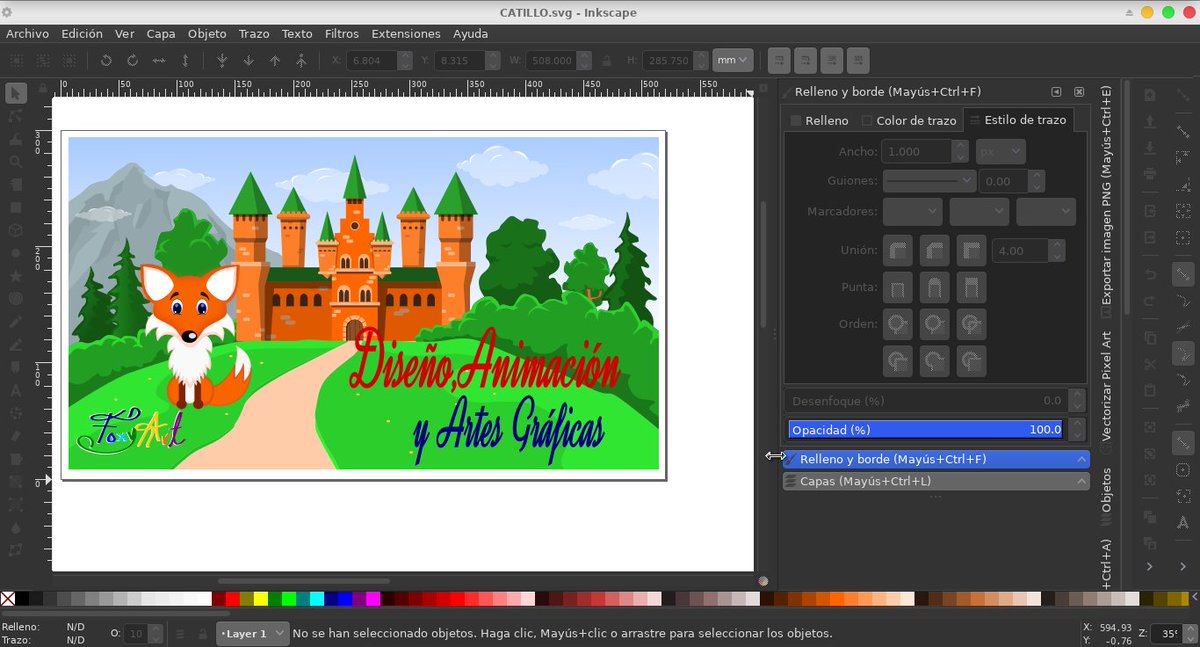Rotate selection 90 degrees clockwise
Image resolution: width=1200 pixels, height=647 pixels.
pyautogui.click(x=132, y=60)
